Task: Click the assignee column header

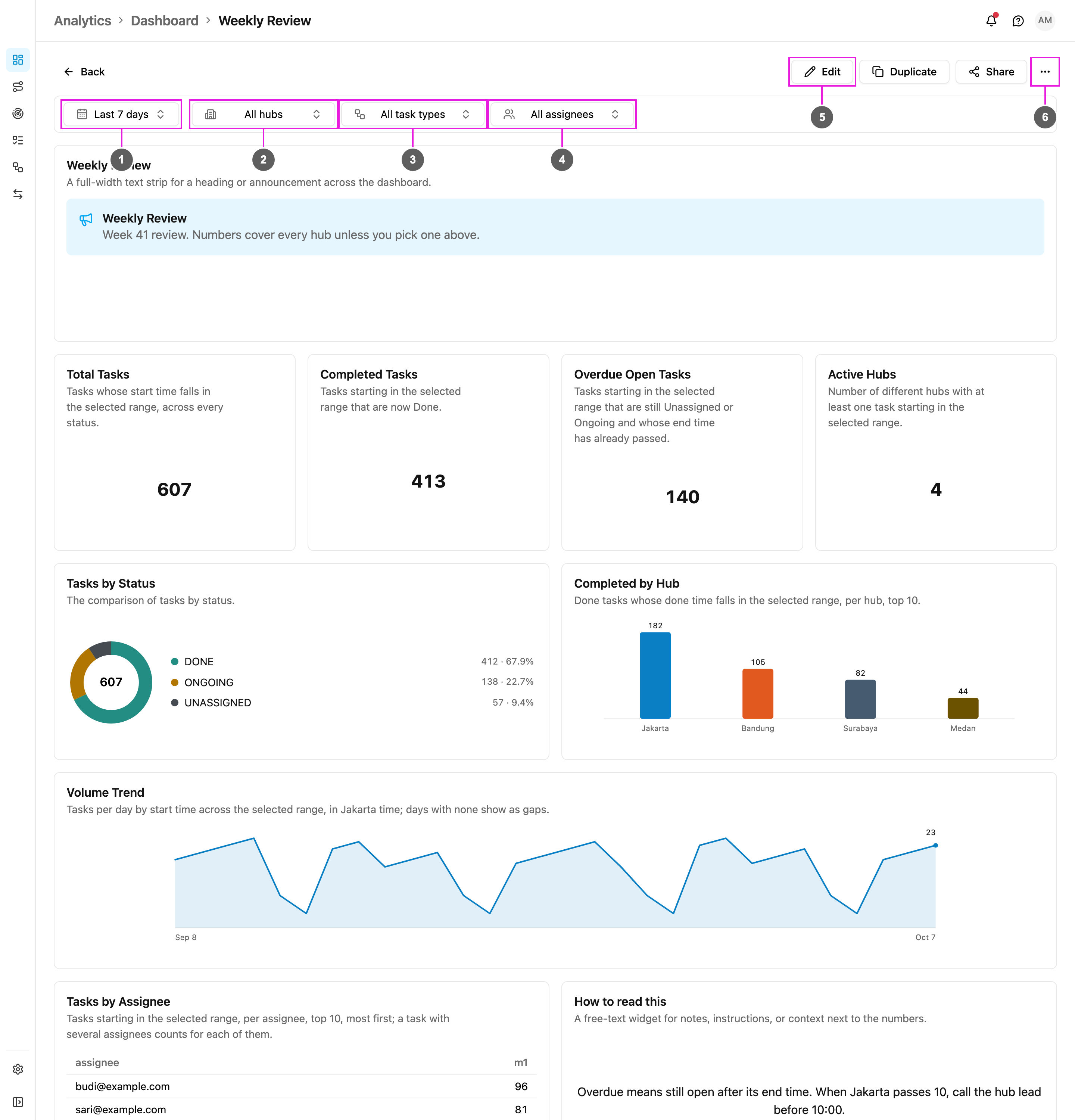Action: point(97,1062)
